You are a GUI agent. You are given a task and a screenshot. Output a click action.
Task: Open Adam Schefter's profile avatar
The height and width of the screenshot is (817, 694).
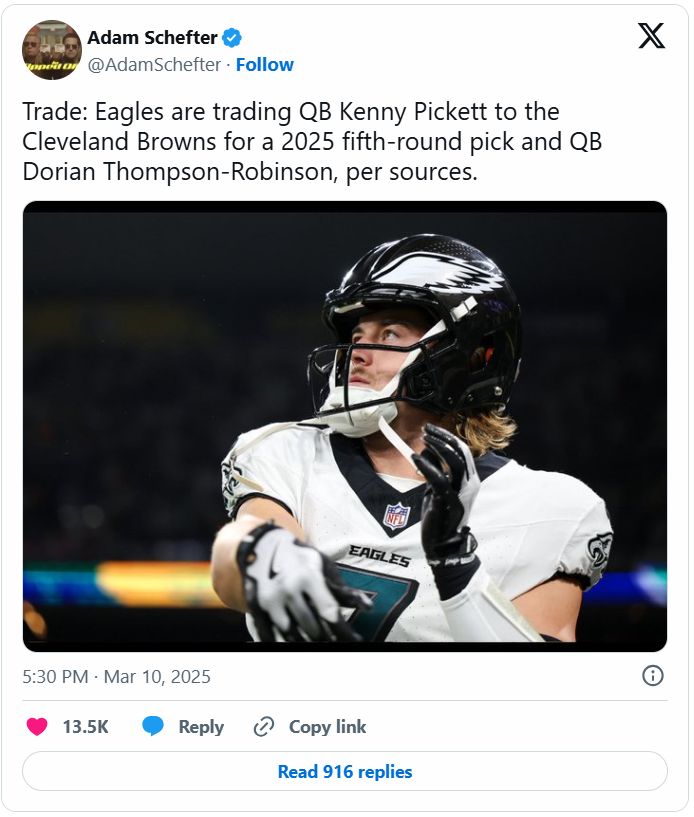(x=51, y=50)
